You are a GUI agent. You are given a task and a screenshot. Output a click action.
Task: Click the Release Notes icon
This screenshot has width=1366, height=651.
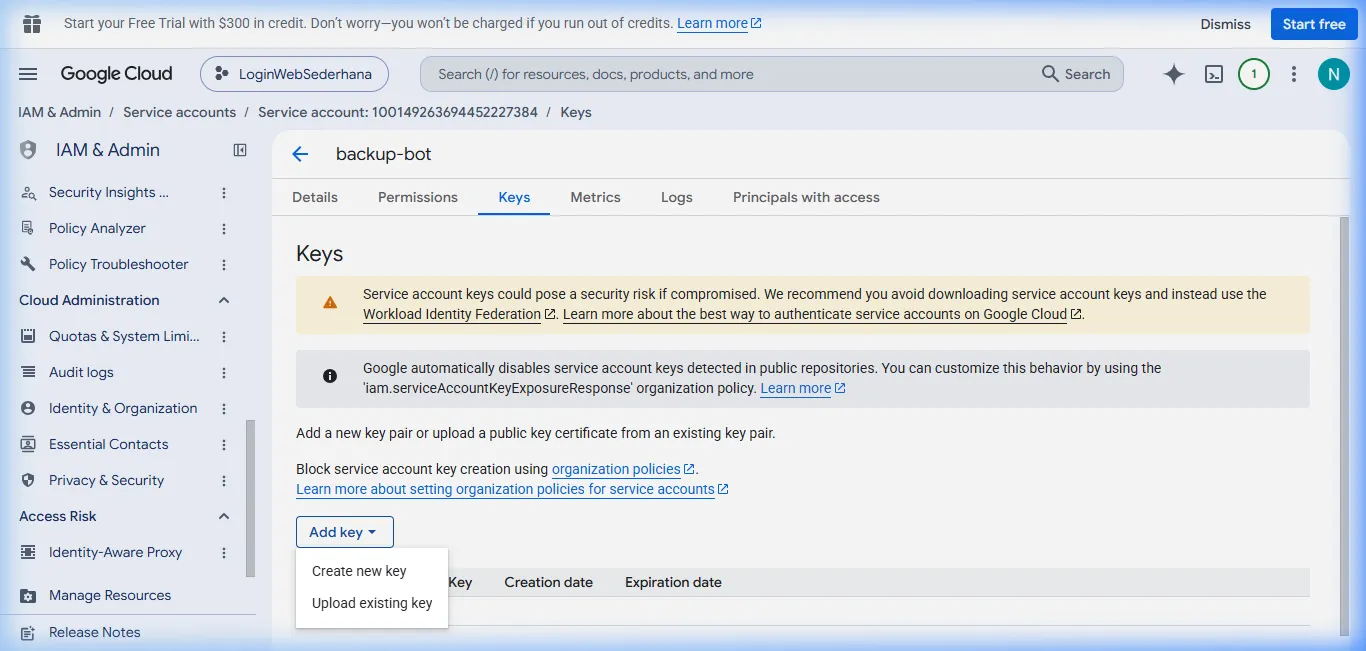coord(29,632)
